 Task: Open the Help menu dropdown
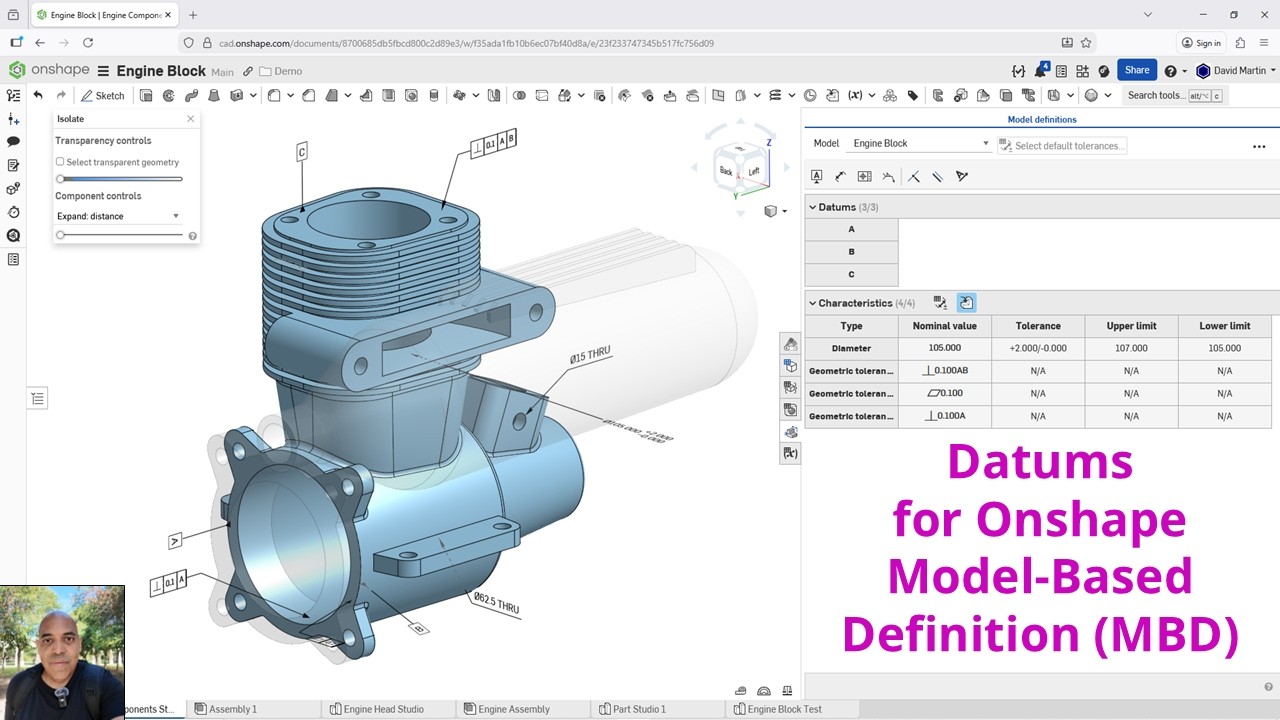(x=1176, y=71)
